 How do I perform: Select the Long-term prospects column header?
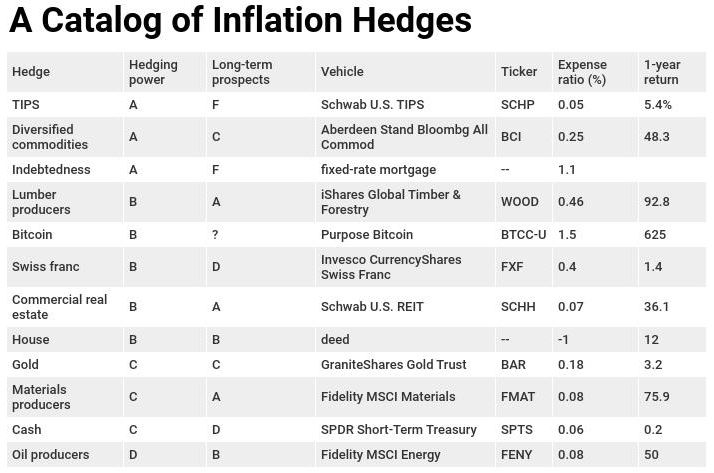point(242,72)
